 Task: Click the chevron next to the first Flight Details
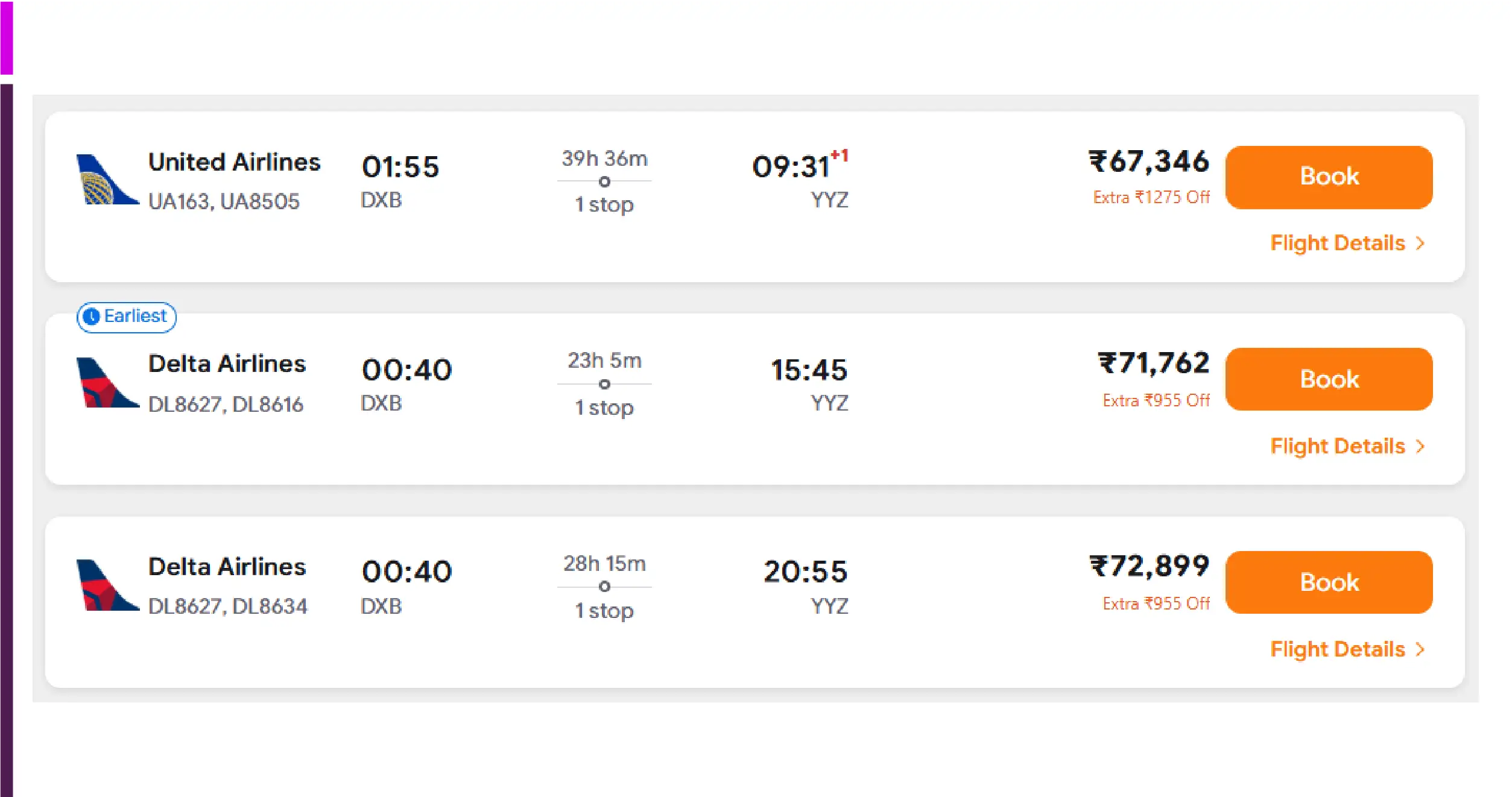point(1422,243)
